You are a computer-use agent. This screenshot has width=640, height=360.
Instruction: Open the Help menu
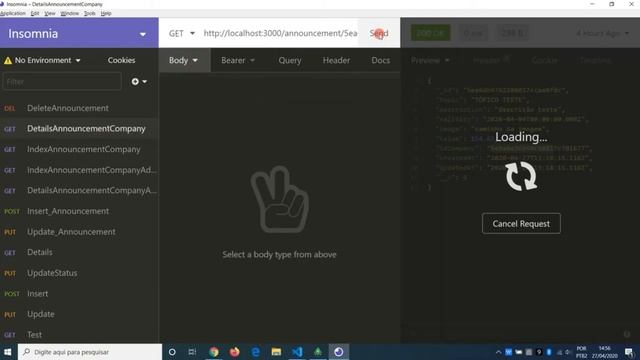coord(106,13)
